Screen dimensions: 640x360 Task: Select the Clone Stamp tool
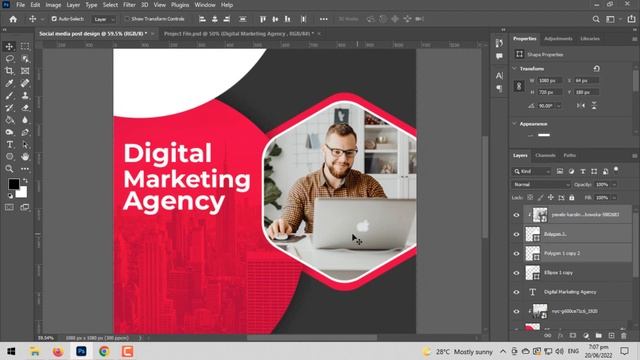25,96
